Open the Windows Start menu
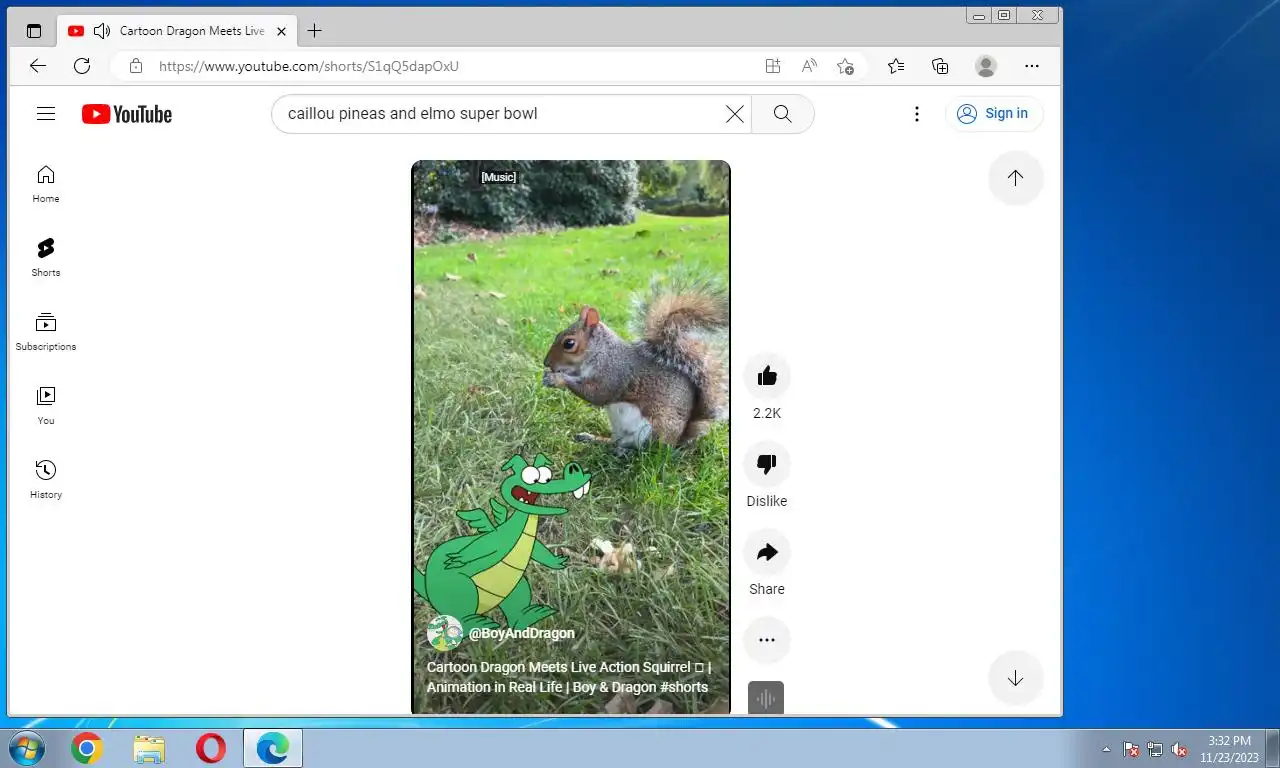This screenshot has width=1280, height=768. point(26,748)
